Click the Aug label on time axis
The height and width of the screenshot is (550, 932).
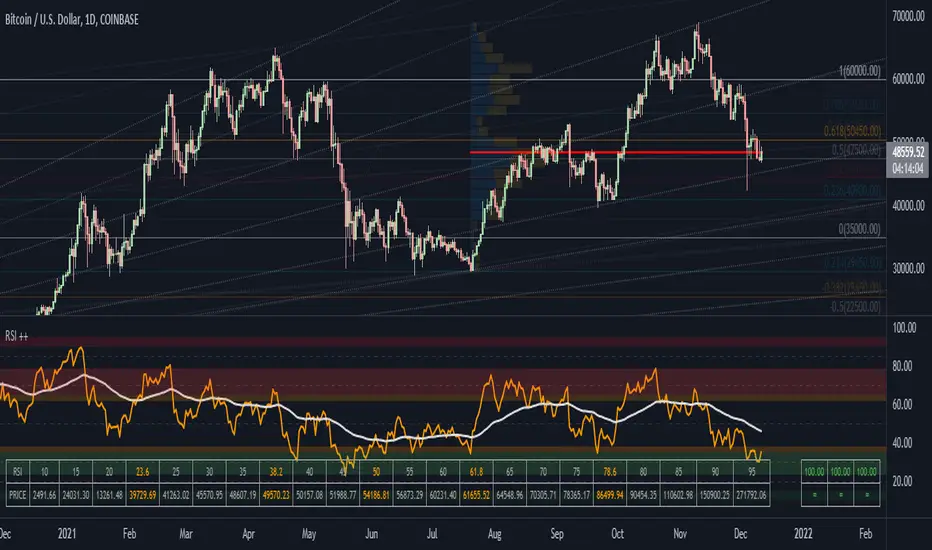coord(495,533)
